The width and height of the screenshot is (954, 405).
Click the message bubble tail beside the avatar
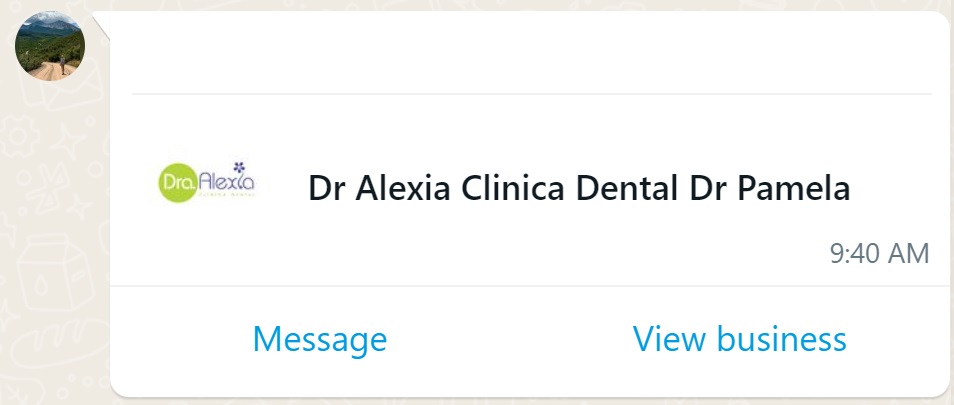pyautogui.click(x=101, y=20)
